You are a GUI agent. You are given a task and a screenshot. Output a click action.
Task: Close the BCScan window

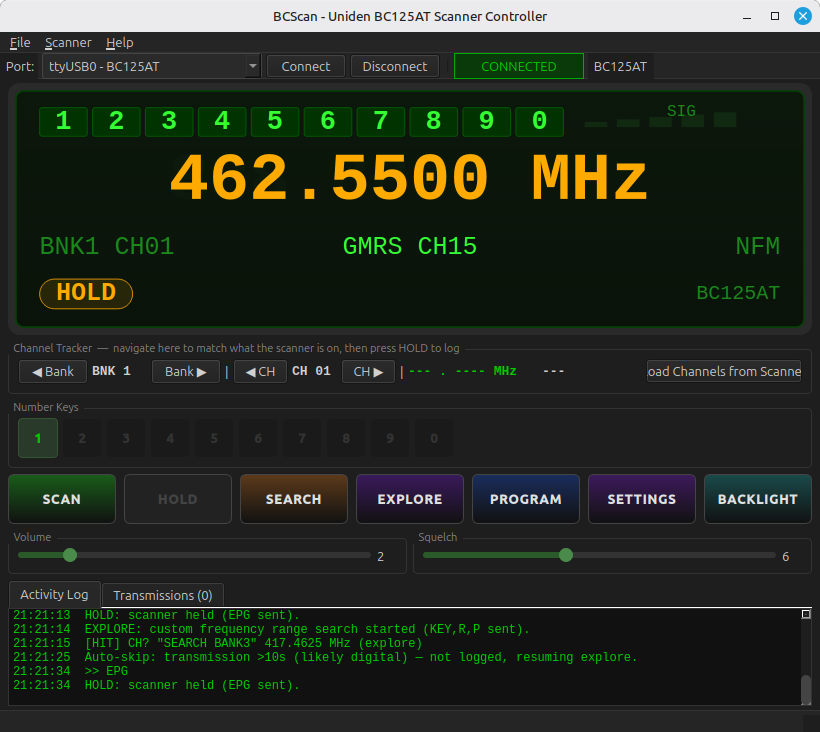click(x=803, y=16)
